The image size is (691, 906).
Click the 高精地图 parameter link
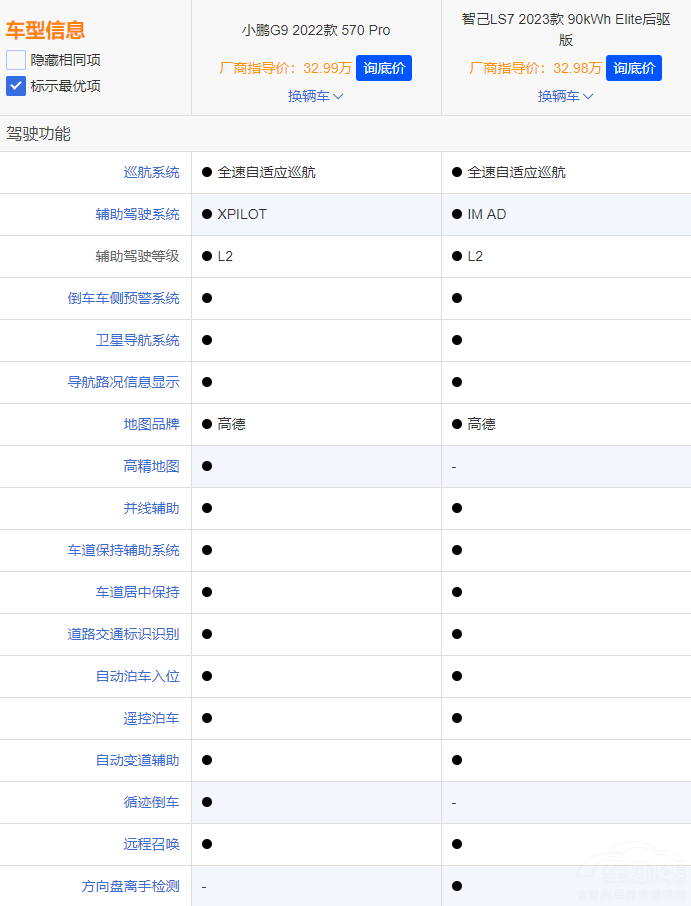point(151,466)
